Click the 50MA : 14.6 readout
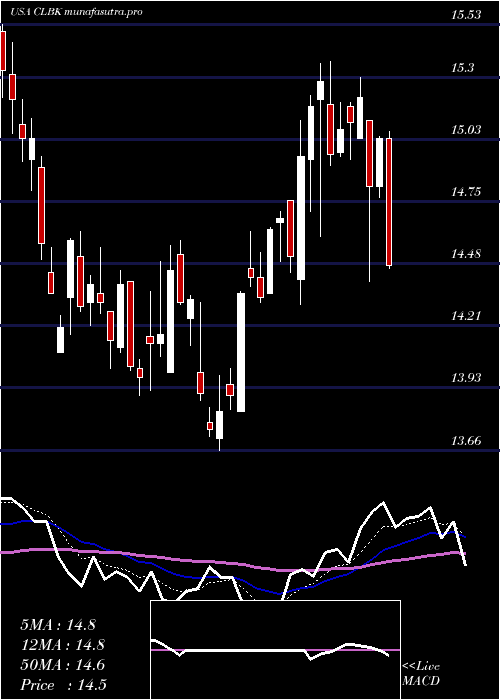This screenshot has width=500, height=700. pyautogui.click(x=62, y=665)
